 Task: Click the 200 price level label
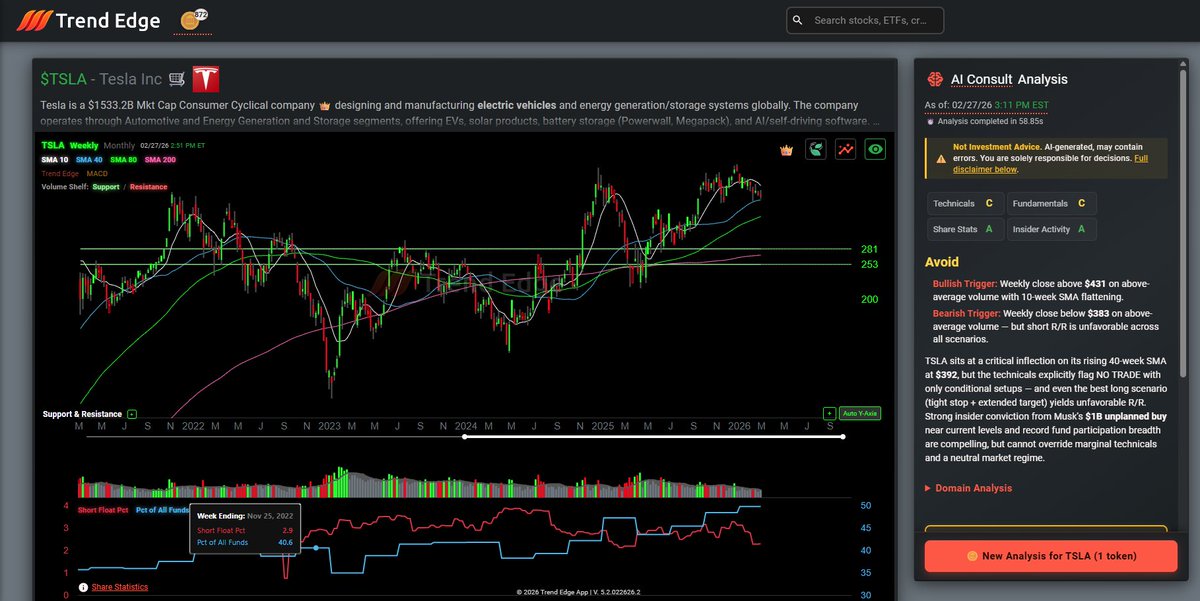(x=869, y=299)
